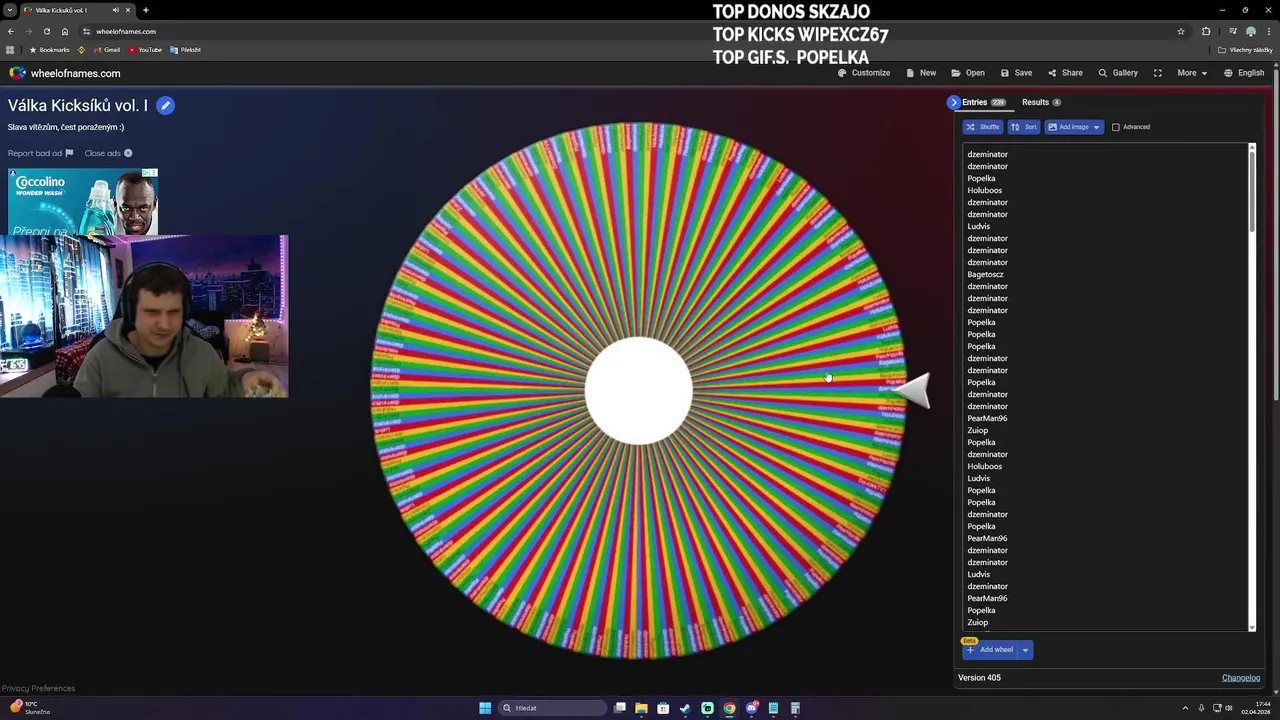1280x720 pixels.
Task: Click the address bar URL field
Action: click(630, 31)
